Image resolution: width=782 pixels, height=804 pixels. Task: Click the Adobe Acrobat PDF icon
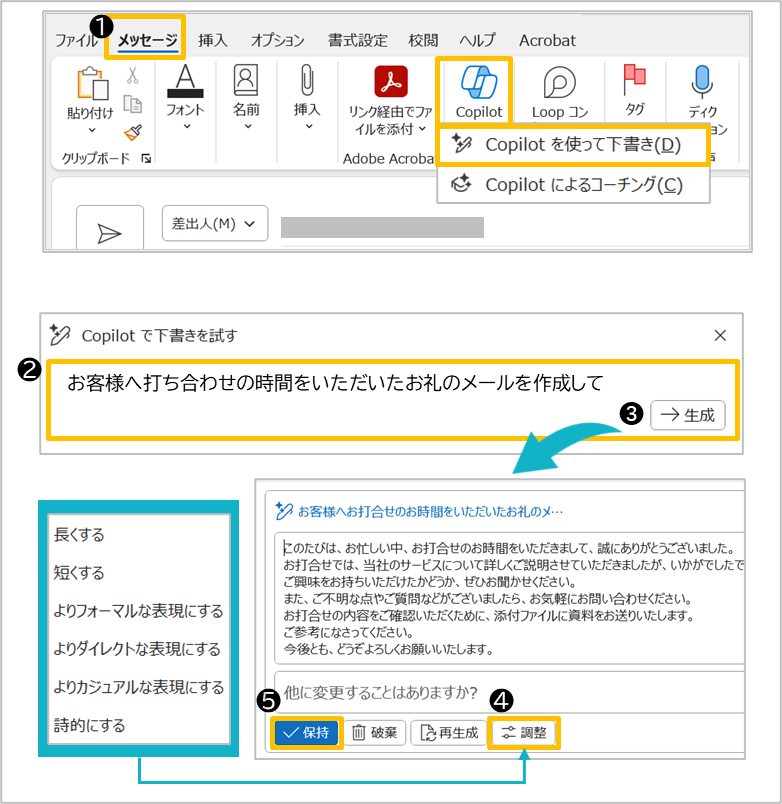coord(391,82)
